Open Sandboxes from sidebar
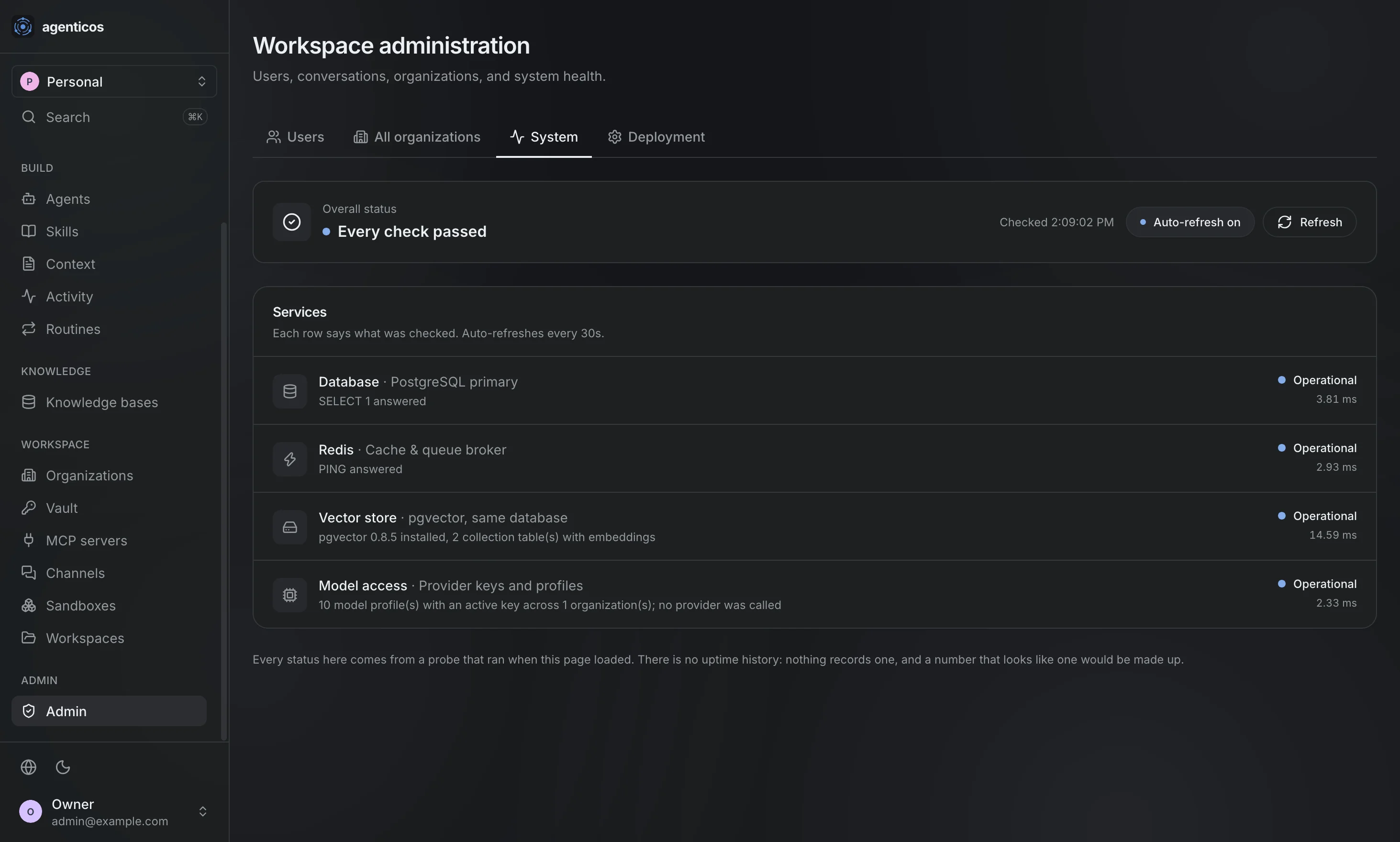This screenshot has height=842, width=1400. [109, 605]
